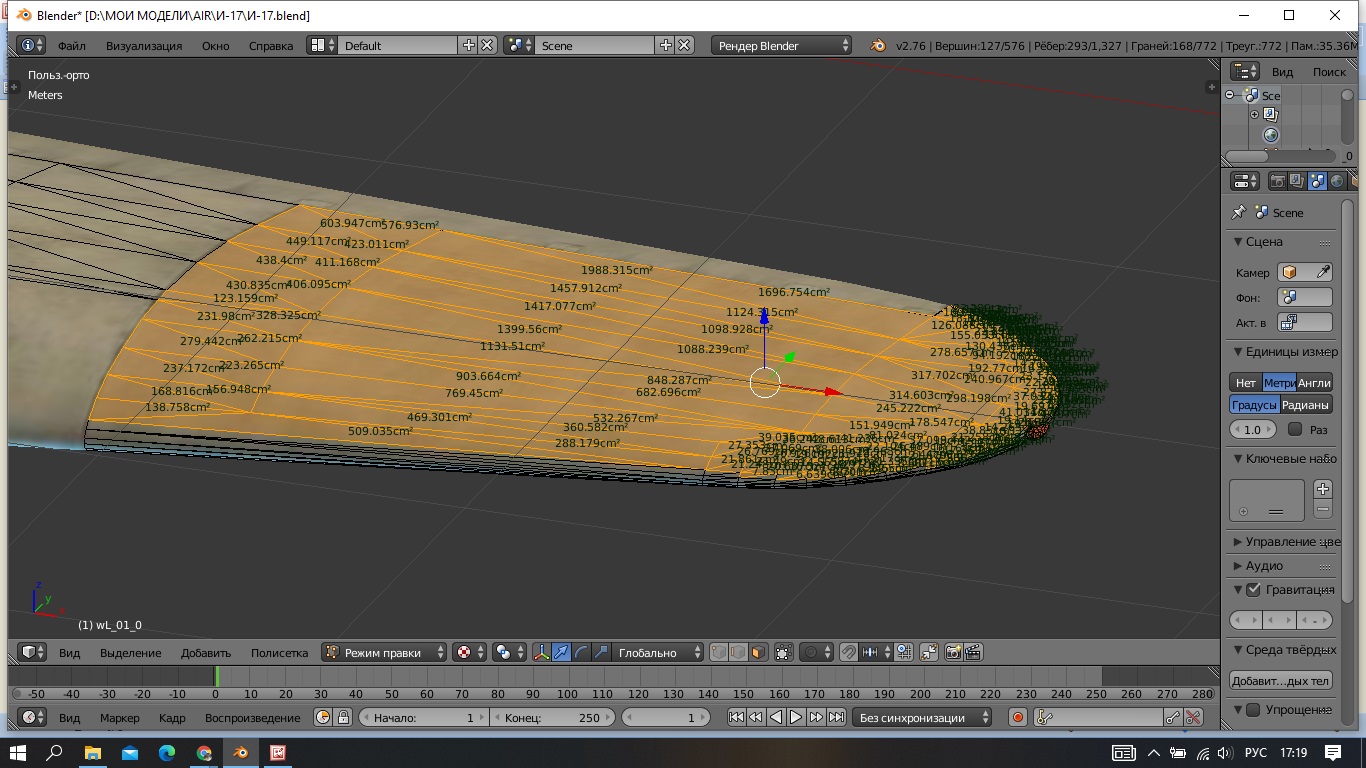1366x768 pixels.
Task: Click the Render properties camera tab icon
Action: [1277, 181]
